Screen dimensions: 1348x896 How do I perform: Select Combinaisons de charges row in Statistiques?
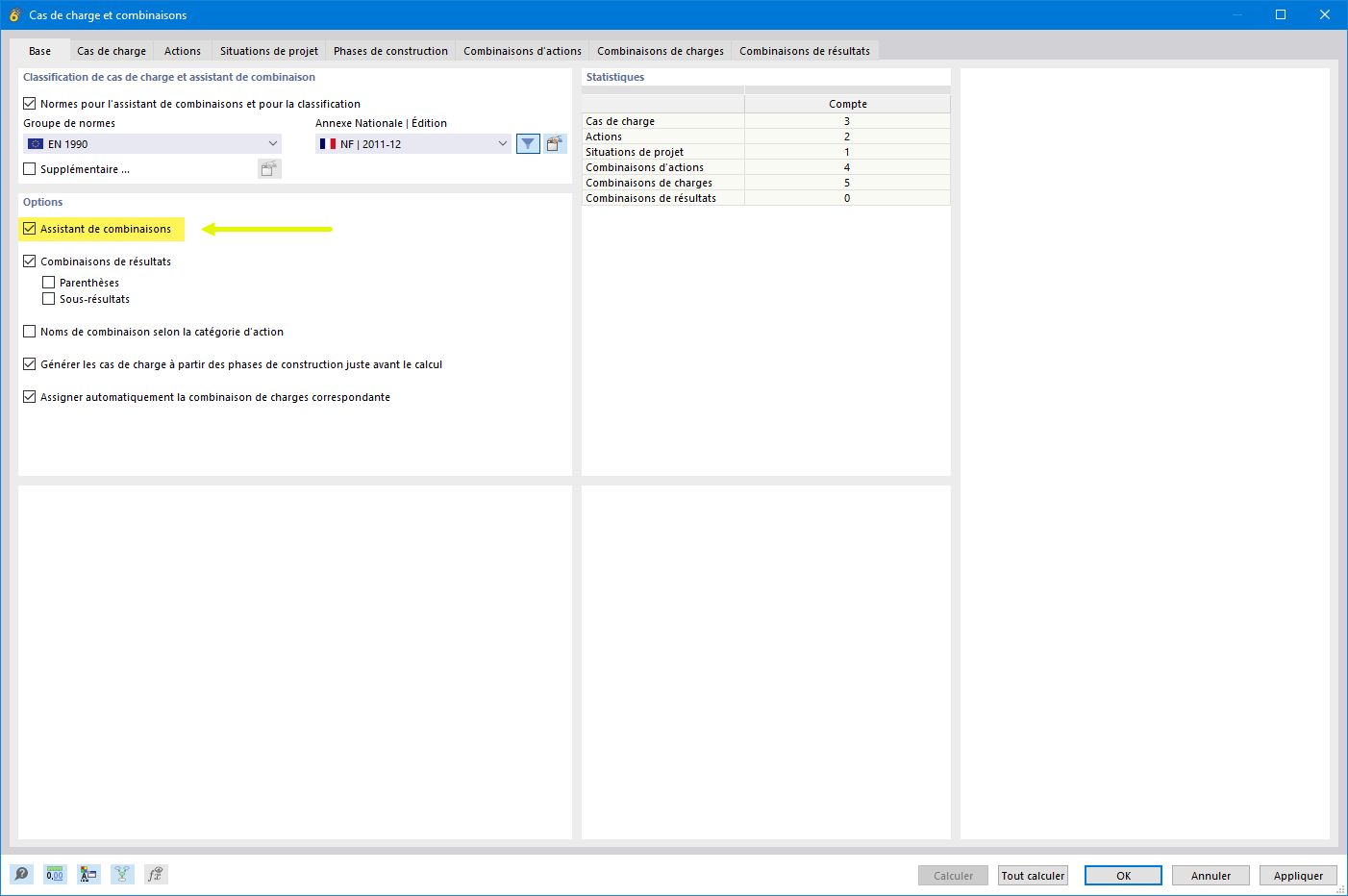[766, 183]
